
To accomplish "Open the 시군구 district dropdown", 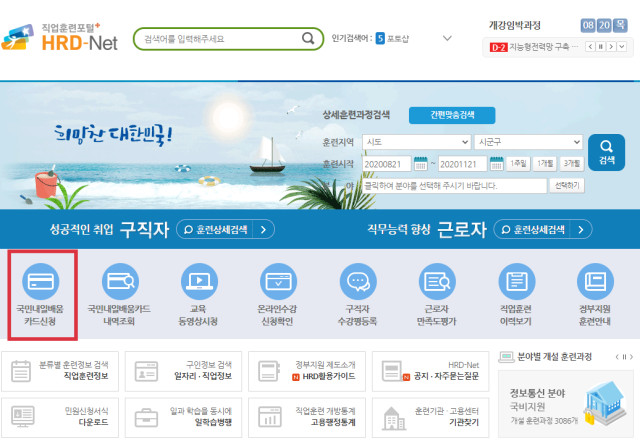I will [x=529, y=142].
